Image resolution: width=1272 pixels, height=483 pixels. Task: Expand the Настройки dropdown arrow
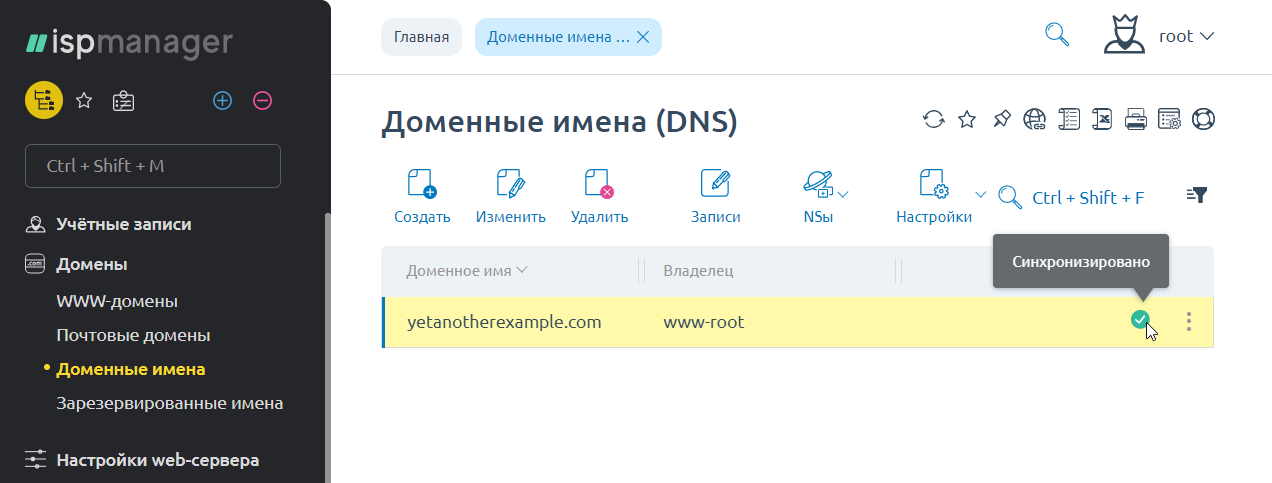[x=981, y=194]
